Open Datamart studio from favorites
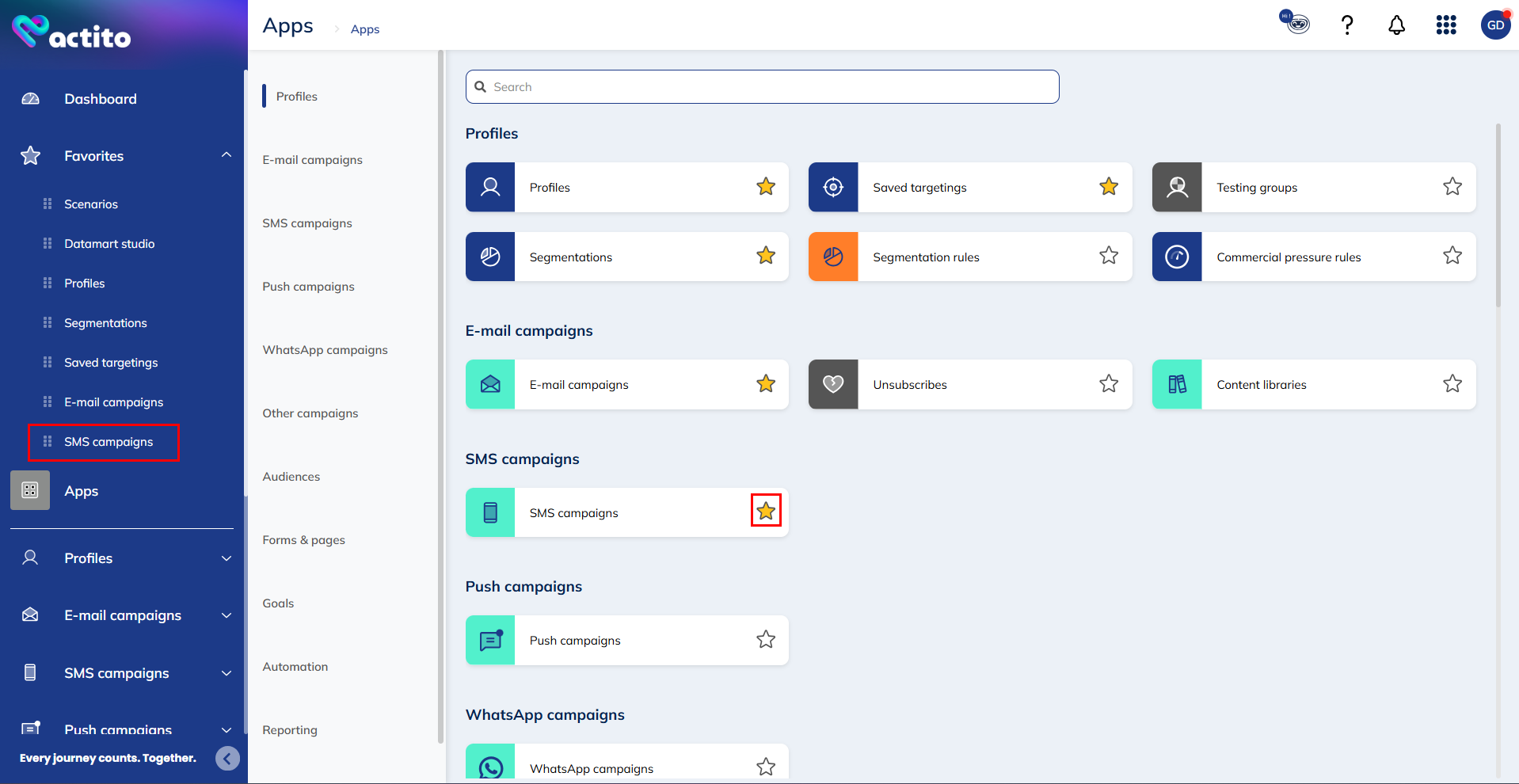The image size is (1519, 784). (109, 244)
